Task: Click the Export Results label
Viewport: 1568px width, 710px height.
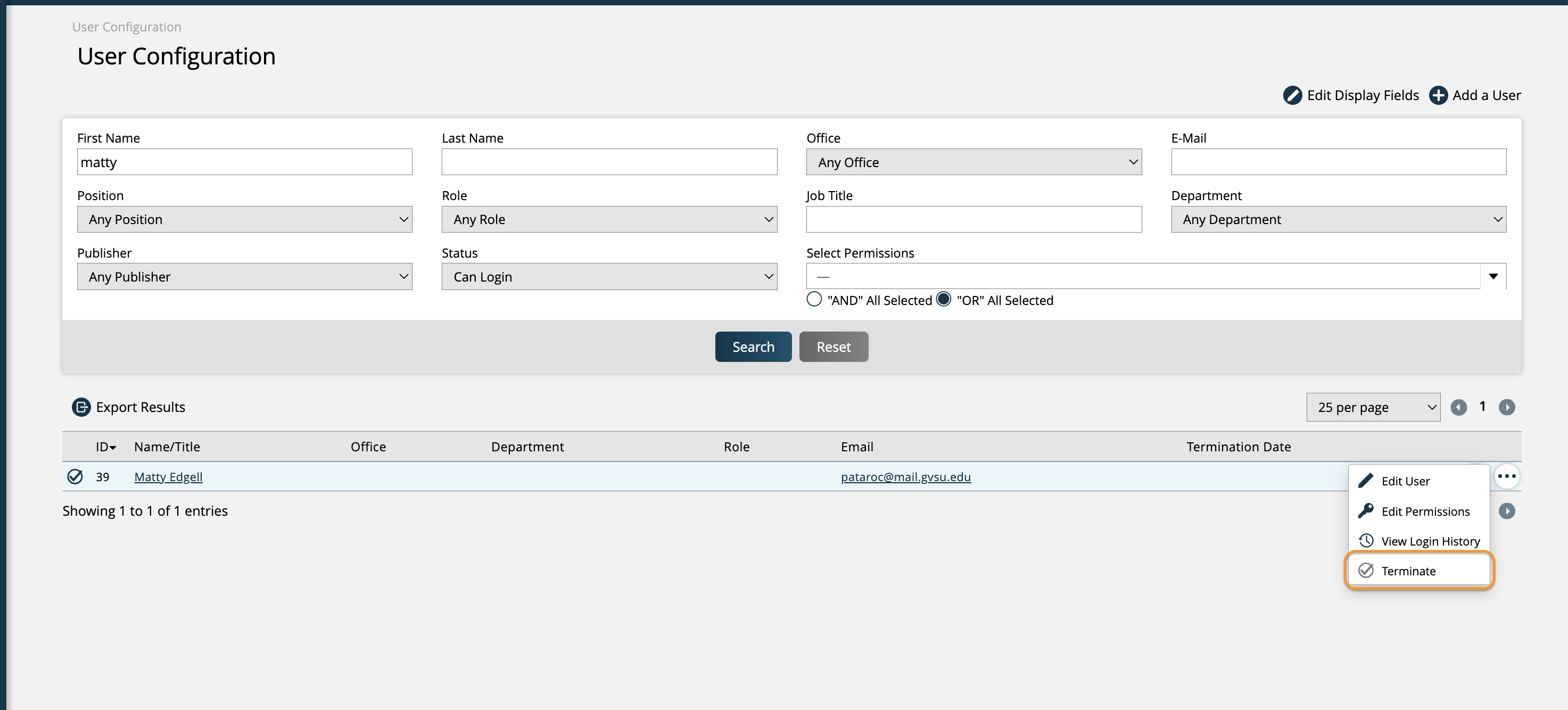Action: tap(140, 407)
